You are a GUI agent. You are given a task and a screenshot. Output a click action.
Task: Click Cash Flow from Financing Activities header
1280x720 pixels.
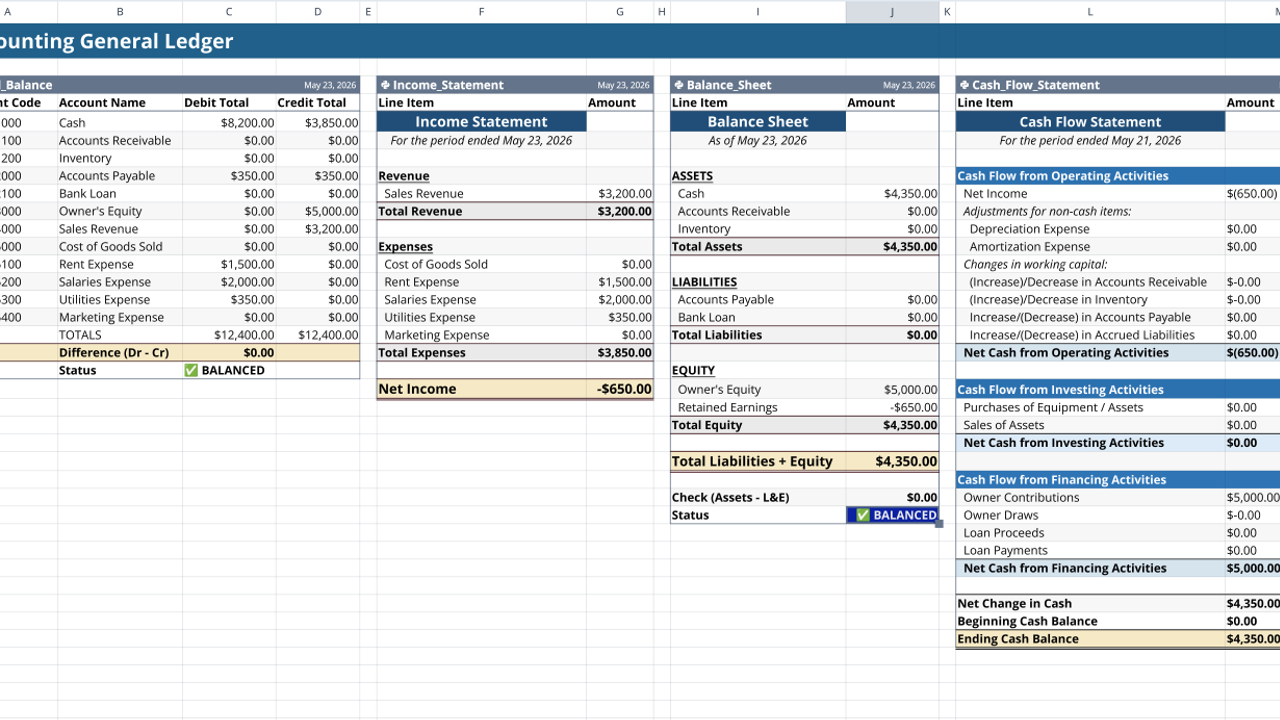point(1090,480)
